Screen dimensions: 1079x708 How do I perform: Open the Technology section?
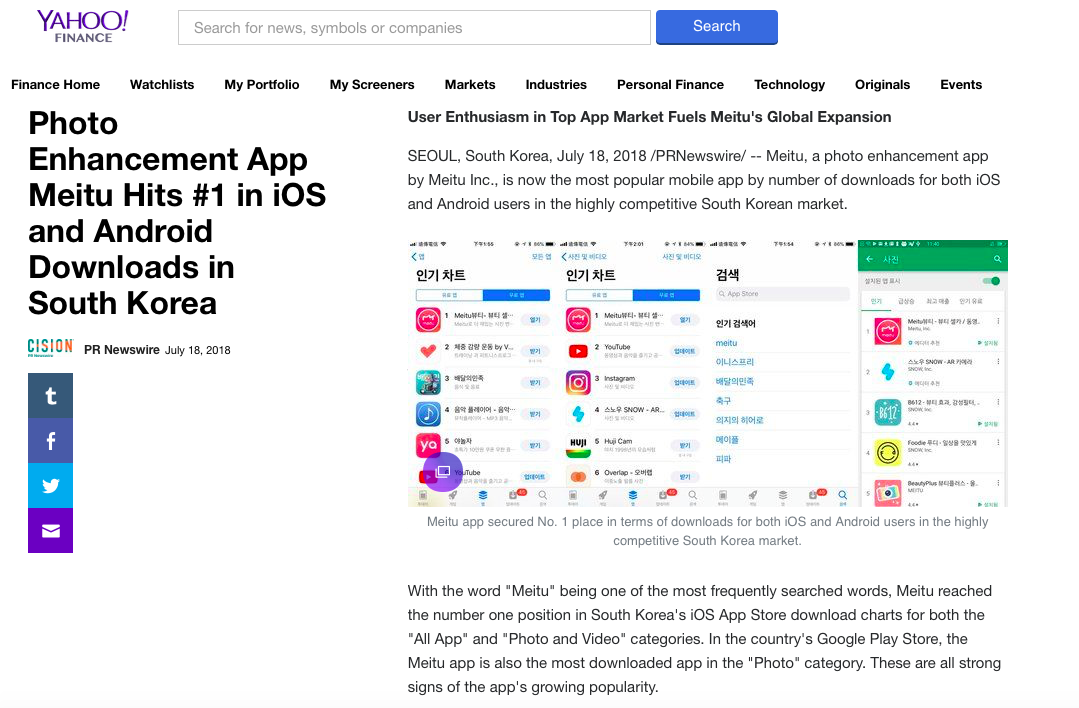click(789, 85)
